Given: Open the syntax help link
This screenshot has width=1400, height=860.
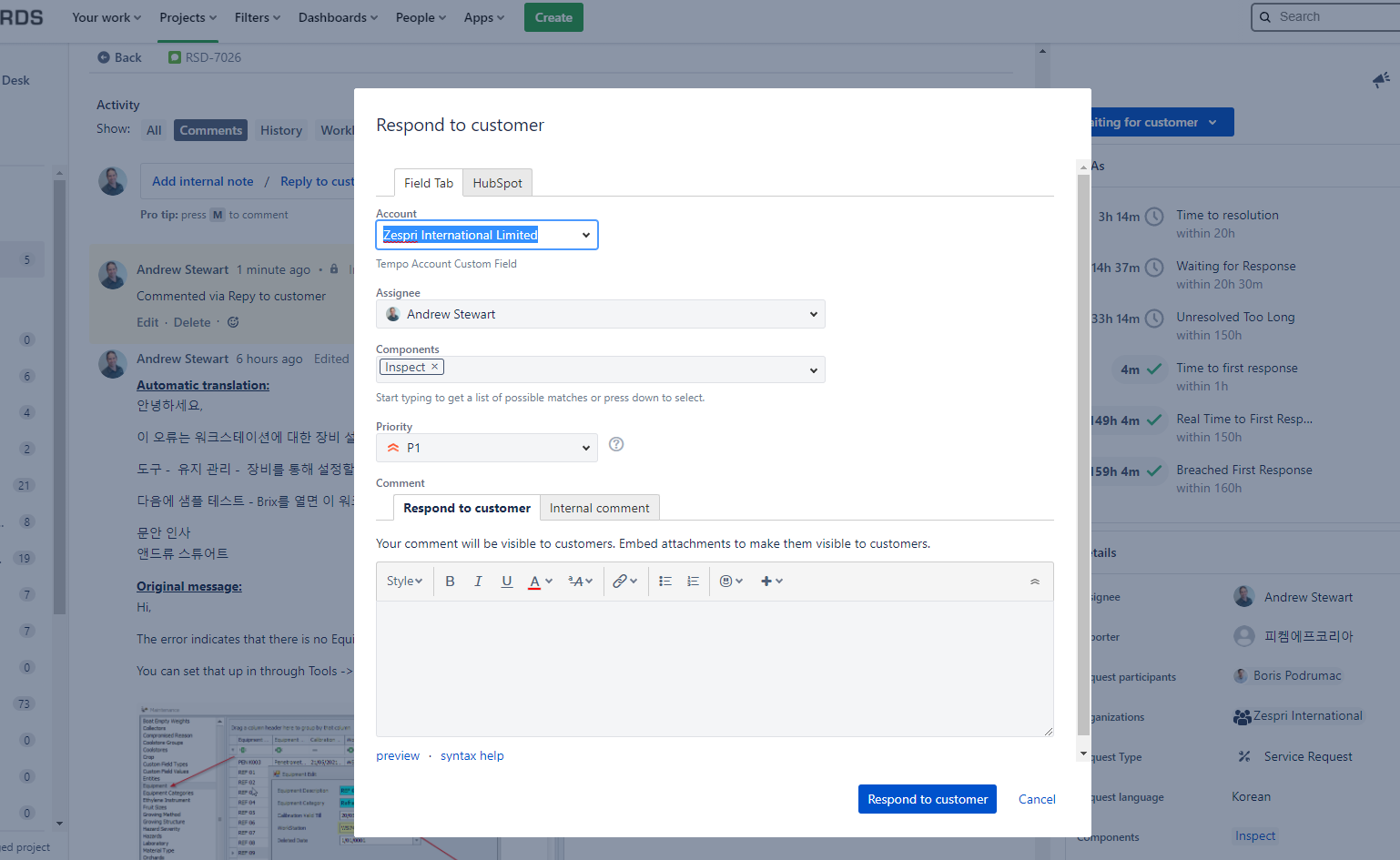Looking at the screenshot, I should pos(472,755).
